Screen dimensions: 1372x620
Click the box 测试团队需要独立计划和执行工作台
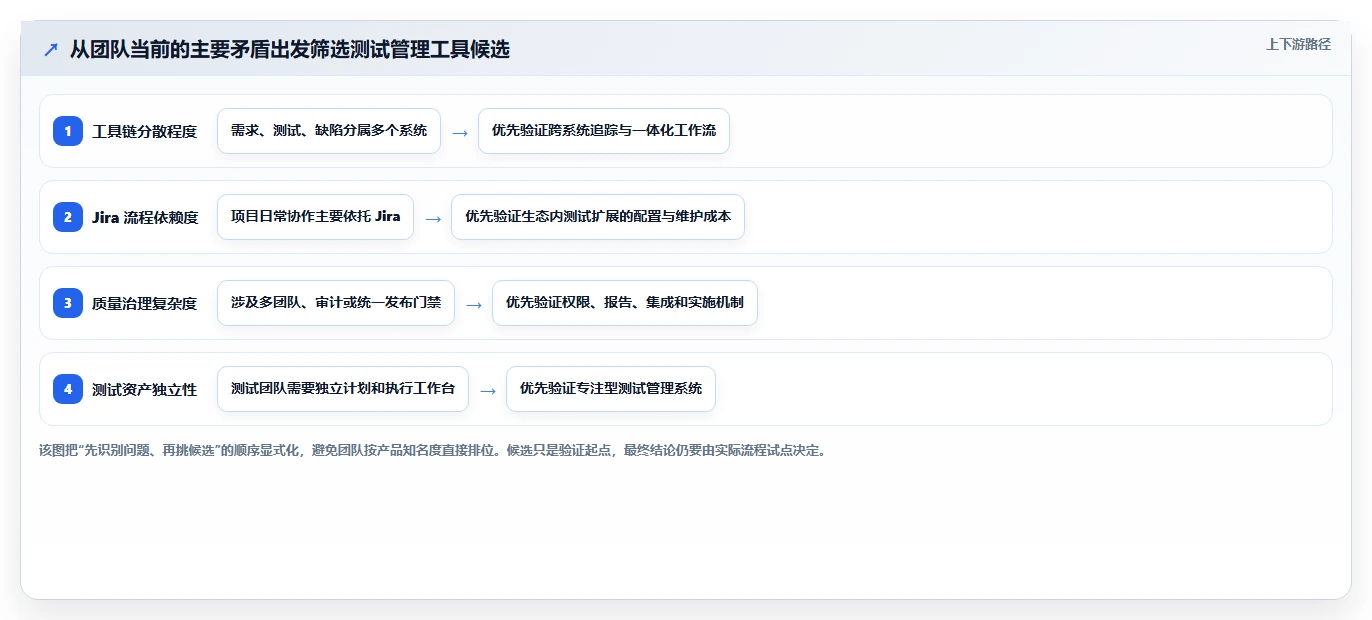click(x=343, y=389)
